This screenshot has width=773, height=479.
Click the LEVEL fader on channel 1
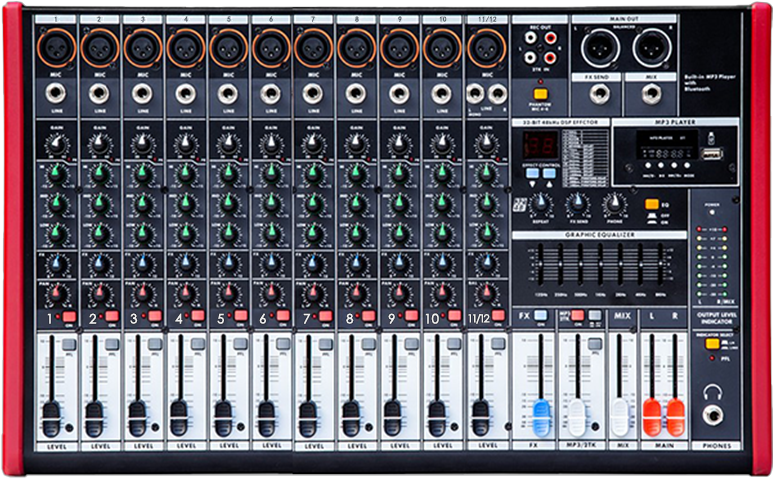tap(51, 418)
